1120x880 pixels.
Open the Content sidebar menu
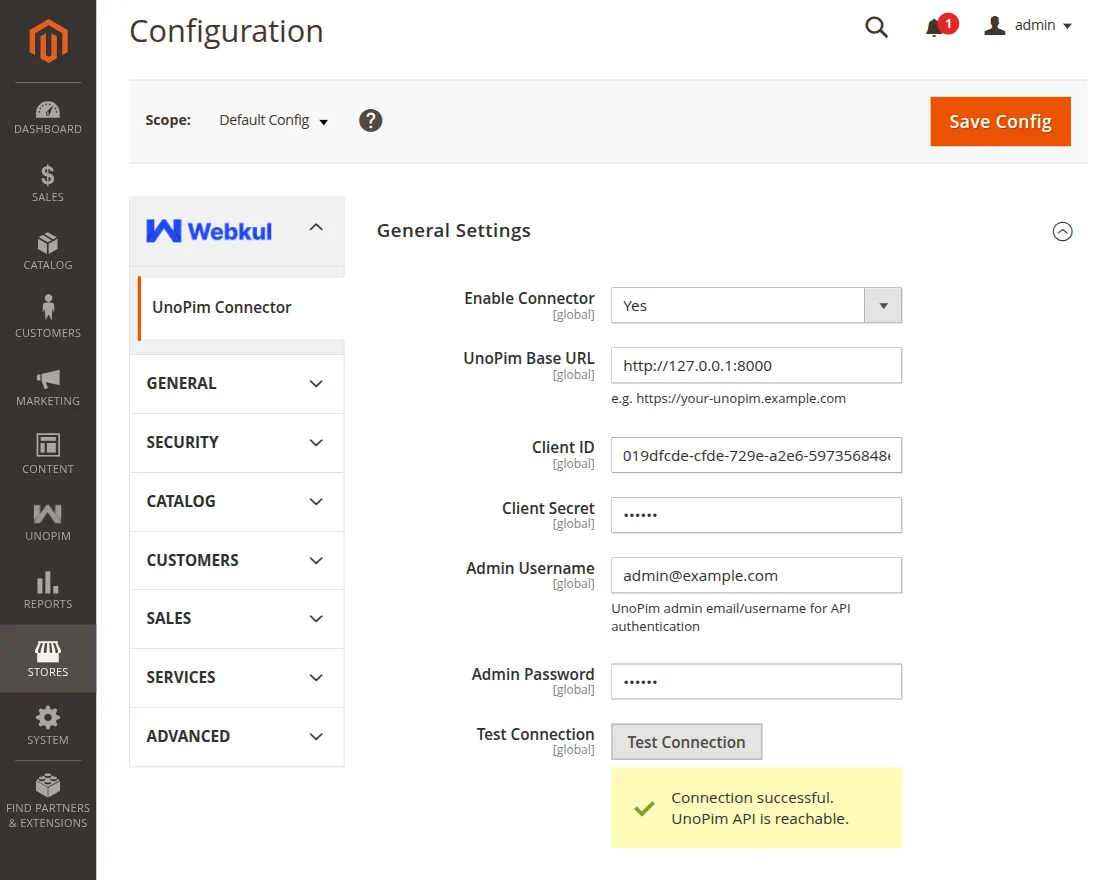click(48, 453)
